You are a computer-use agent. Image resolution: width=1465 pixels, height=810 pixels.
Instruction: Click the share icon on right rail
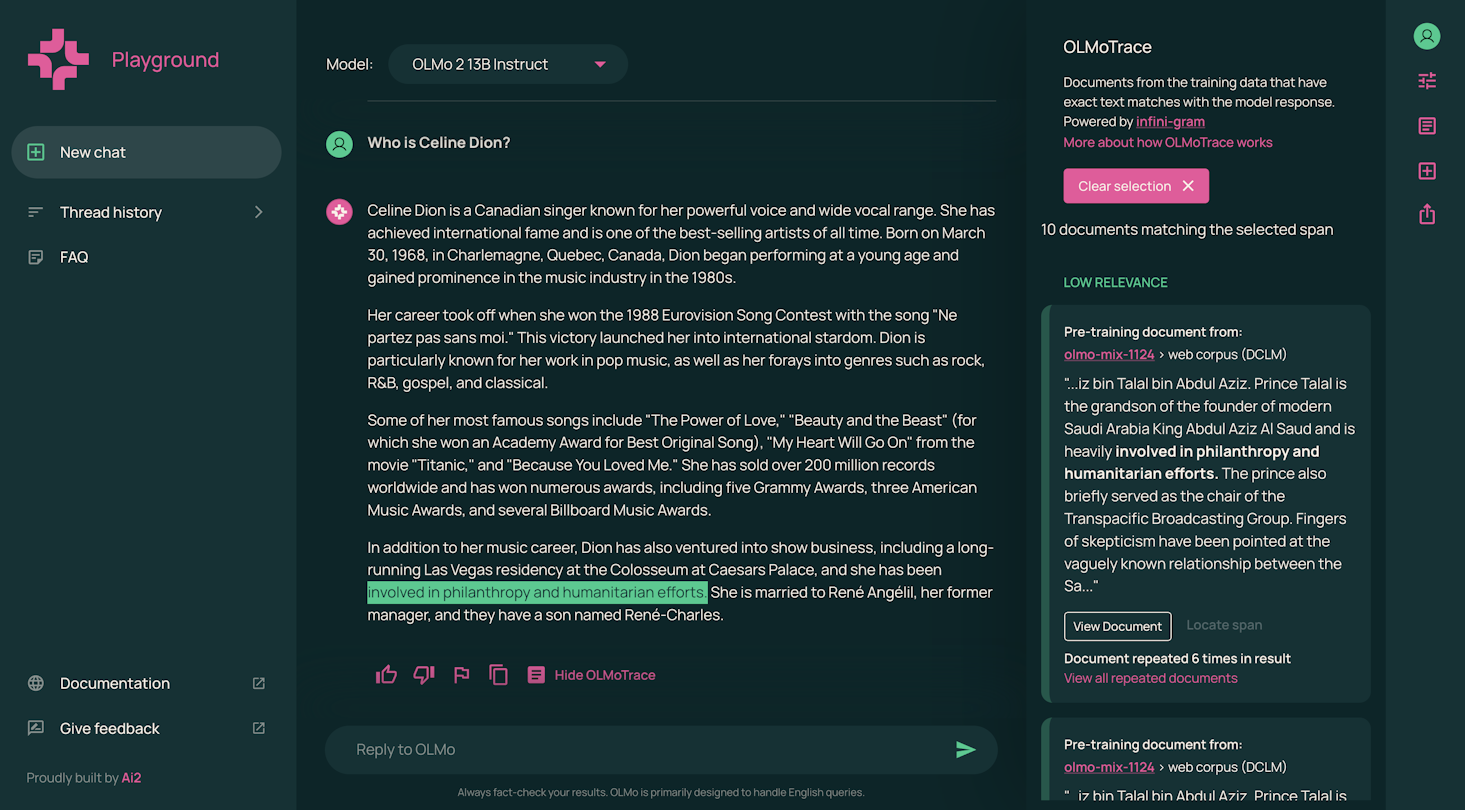pyautogui.click(x=1427, y=214)
